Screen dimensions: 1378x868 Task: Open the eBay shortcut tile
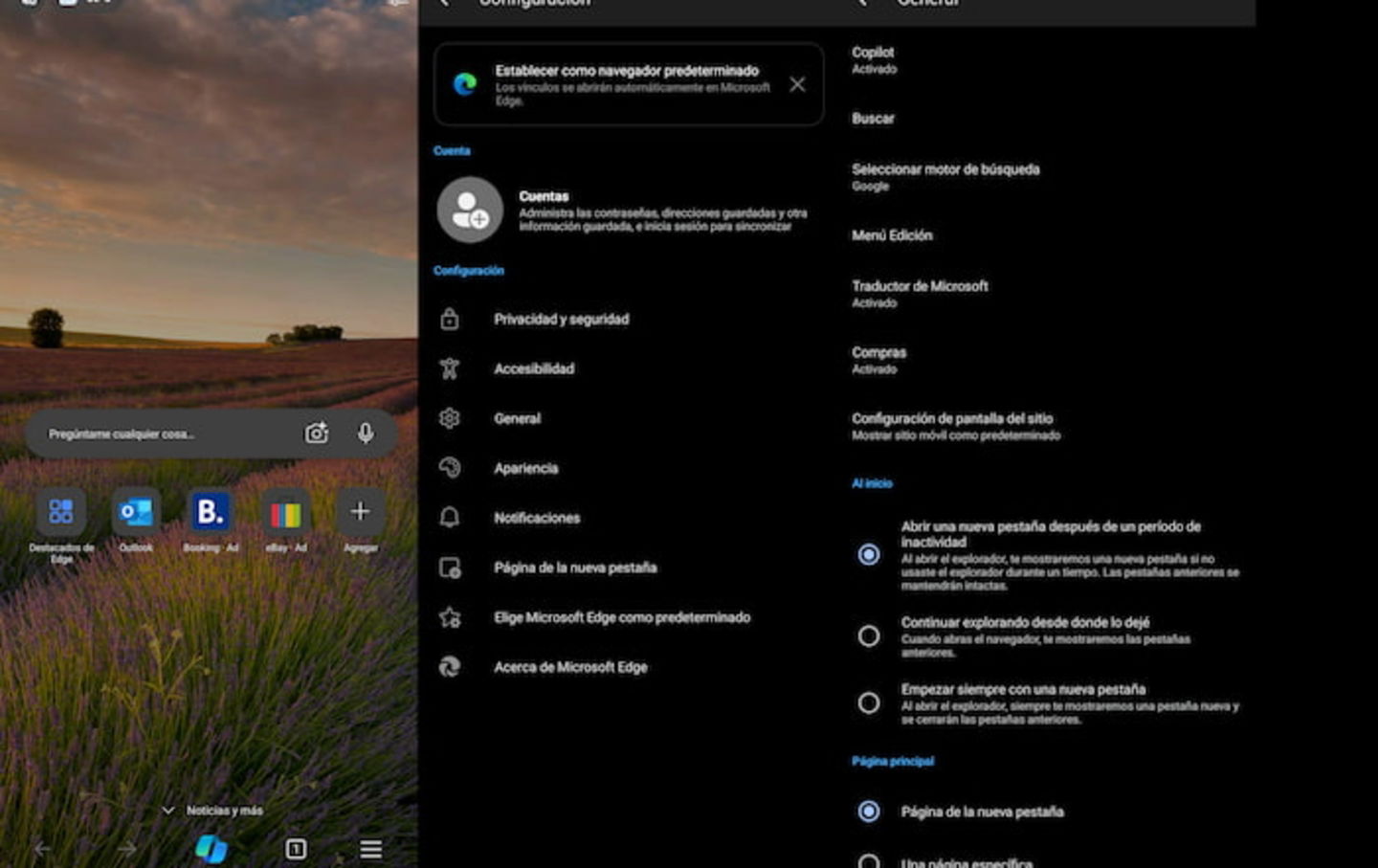pos(285,514)
